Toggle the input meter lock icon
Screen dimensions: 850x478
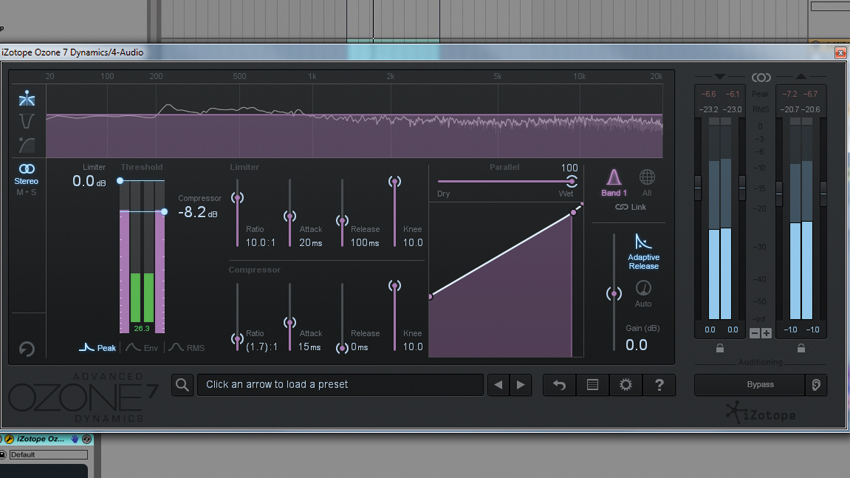(720, 348)
